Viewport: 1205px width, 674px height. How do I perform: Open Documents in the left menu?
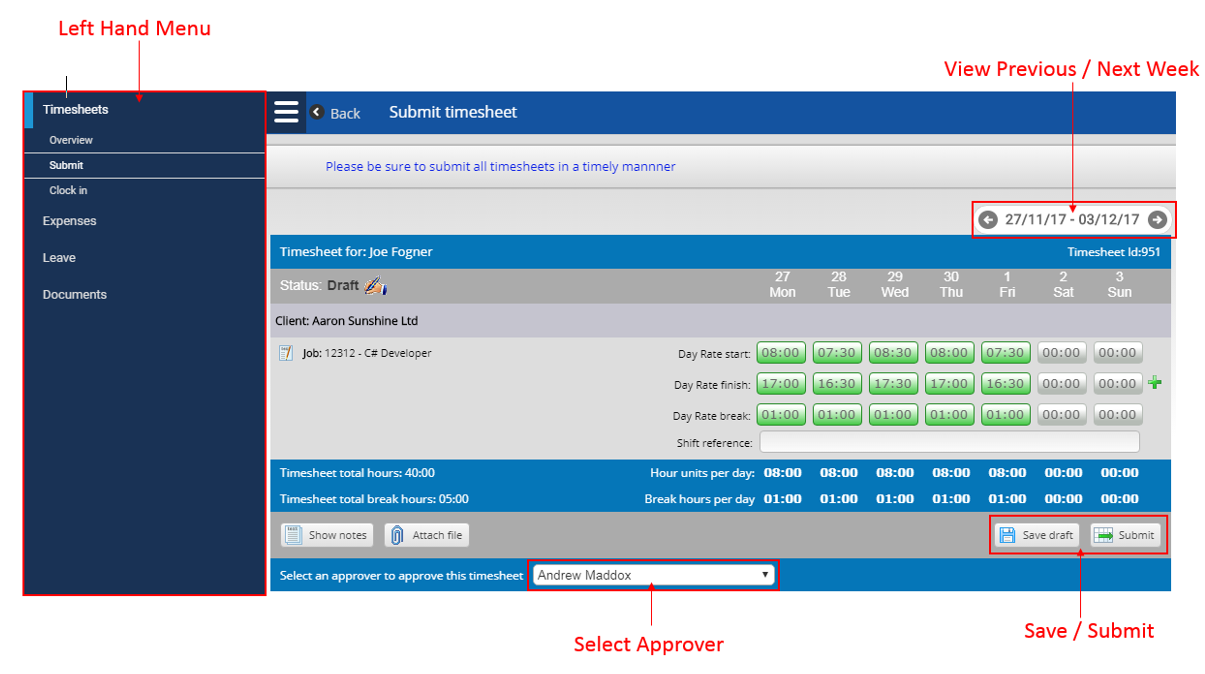point(75,295)
